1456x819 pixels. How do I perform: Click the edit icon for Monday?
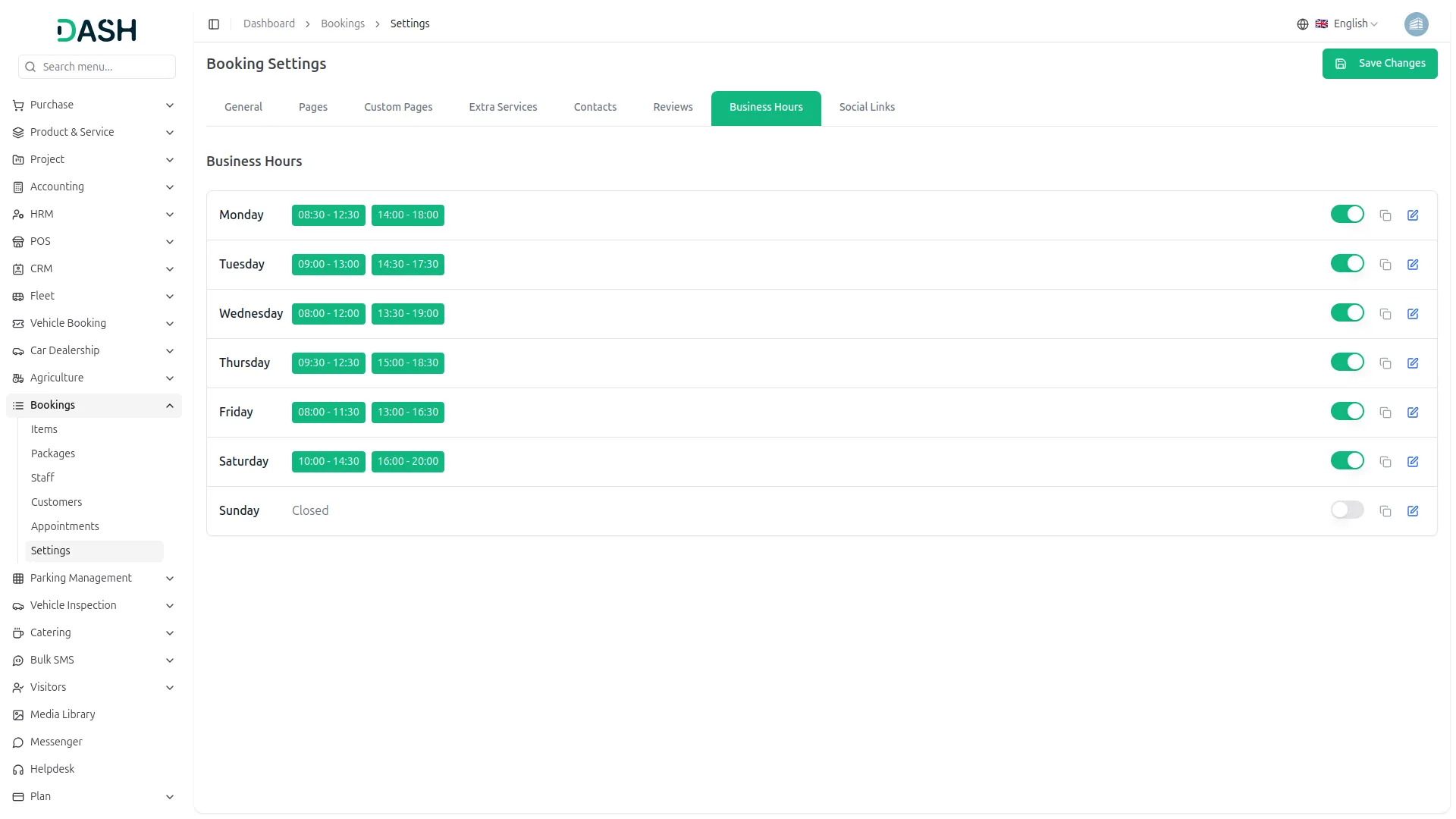(1413, 215)
